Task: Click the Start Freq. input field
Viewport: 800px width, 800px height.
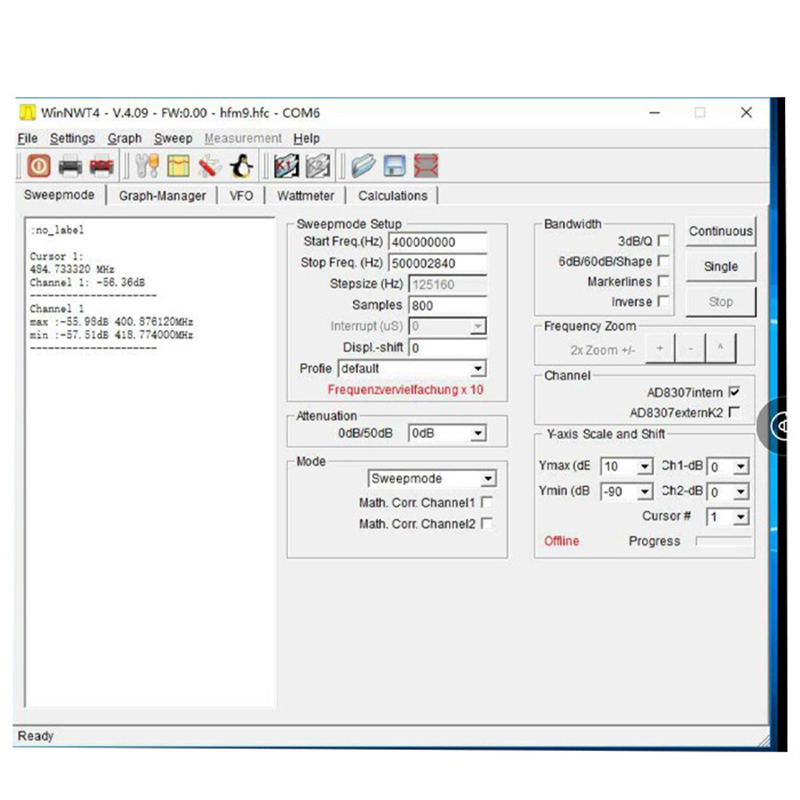Action: pyautogui.click(x=438, y=242)
